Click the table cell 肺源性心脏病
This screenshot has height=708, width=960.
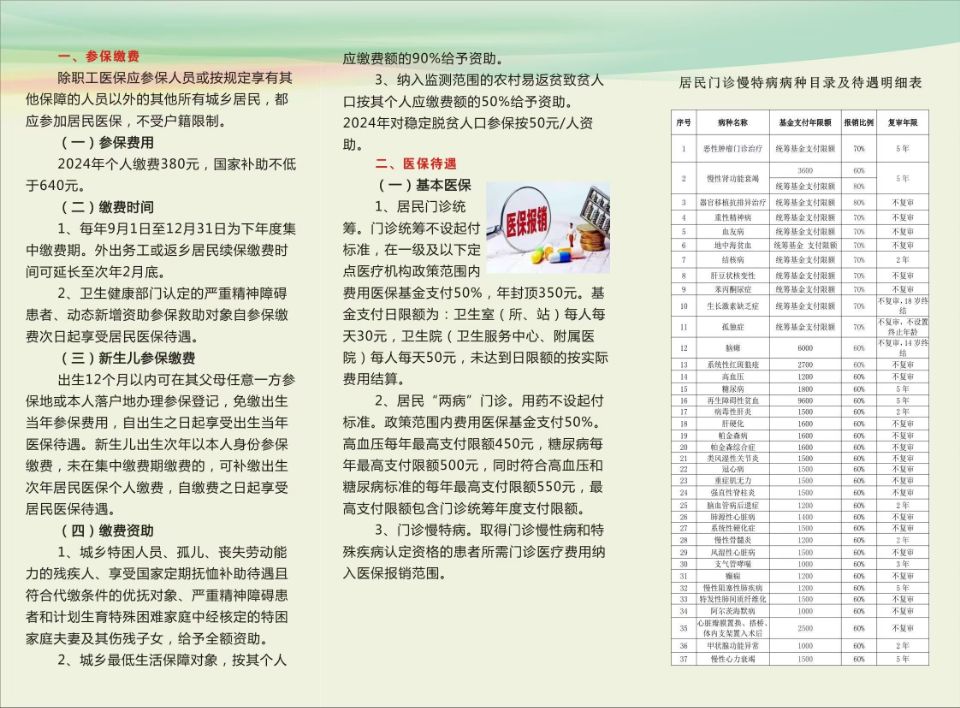click(x=733, y=517)
